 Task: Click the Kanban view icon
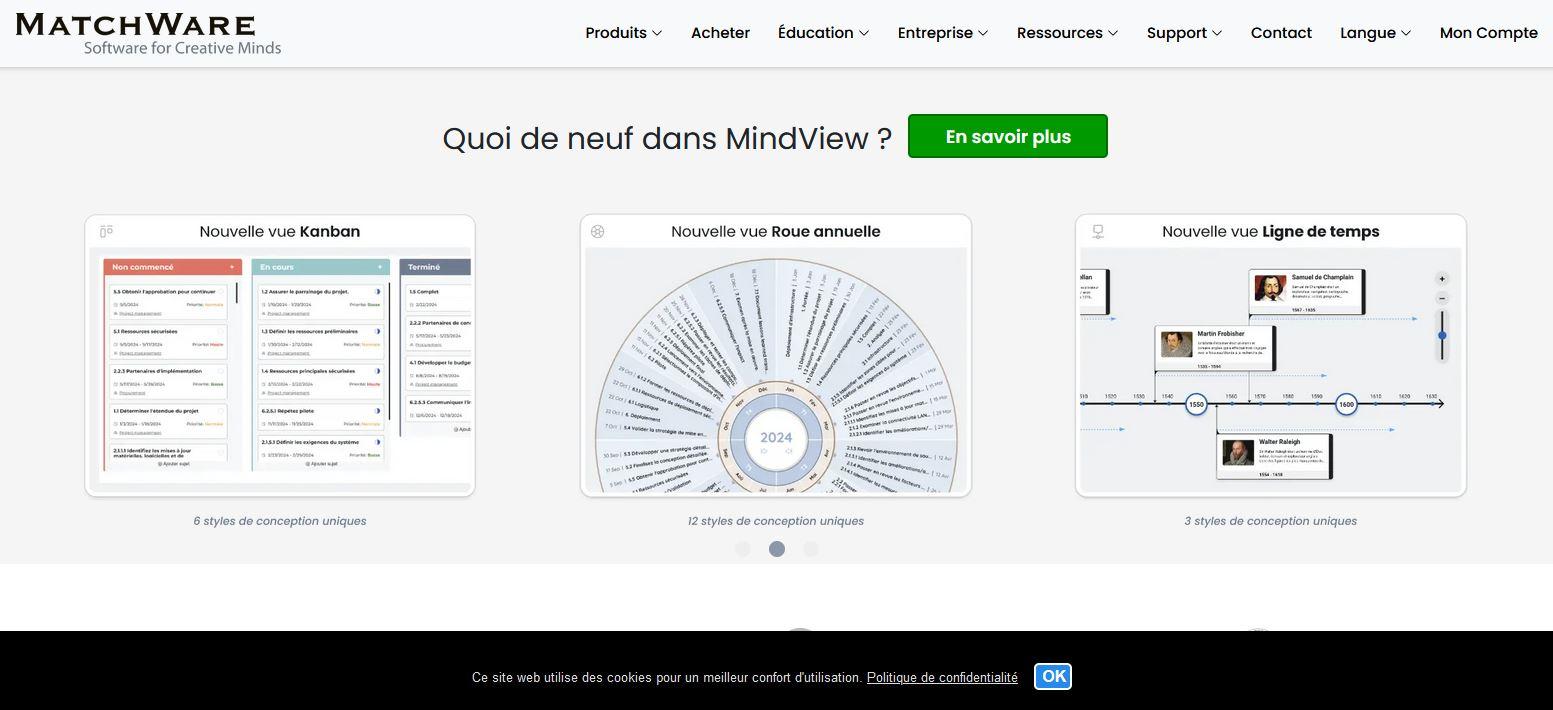[x=106, y=232]
